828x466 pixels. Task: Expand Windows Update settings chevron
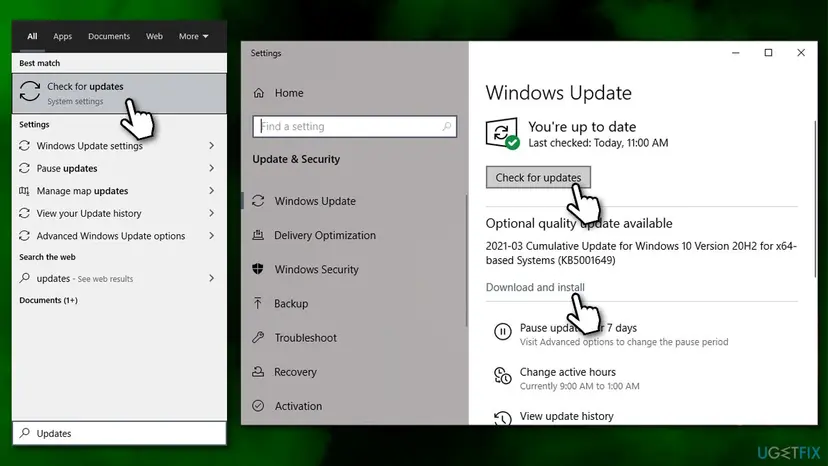(x=211, y=145)
